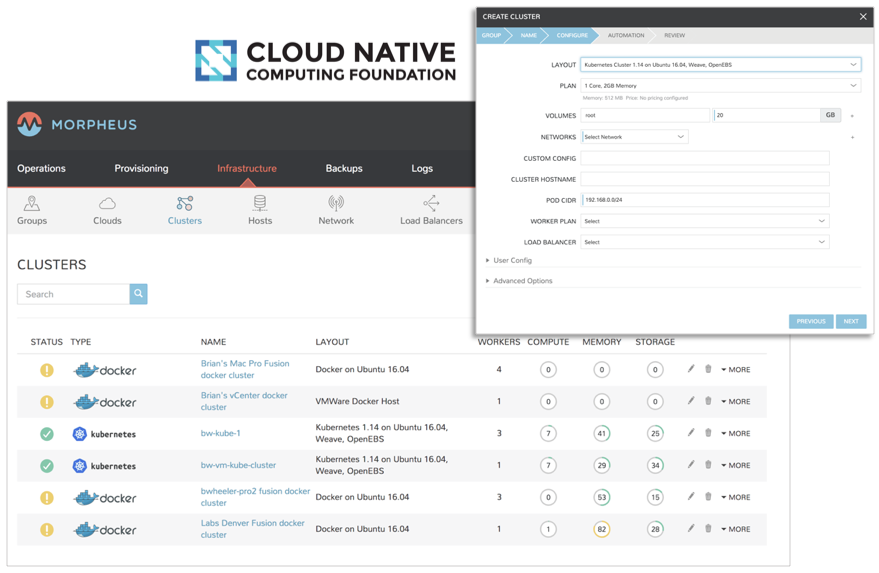Go to Review step in wizard
The width and height of the screenshot is (879, 573).
click(674, 35)
